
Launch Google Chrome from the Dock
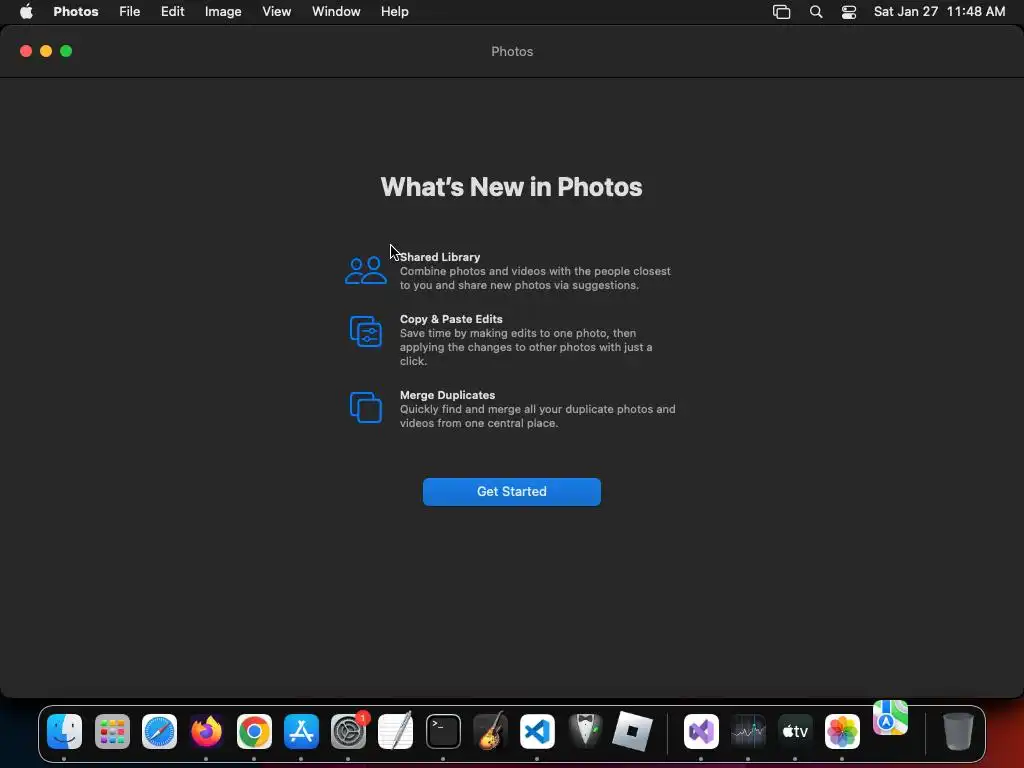coord(254,731)
